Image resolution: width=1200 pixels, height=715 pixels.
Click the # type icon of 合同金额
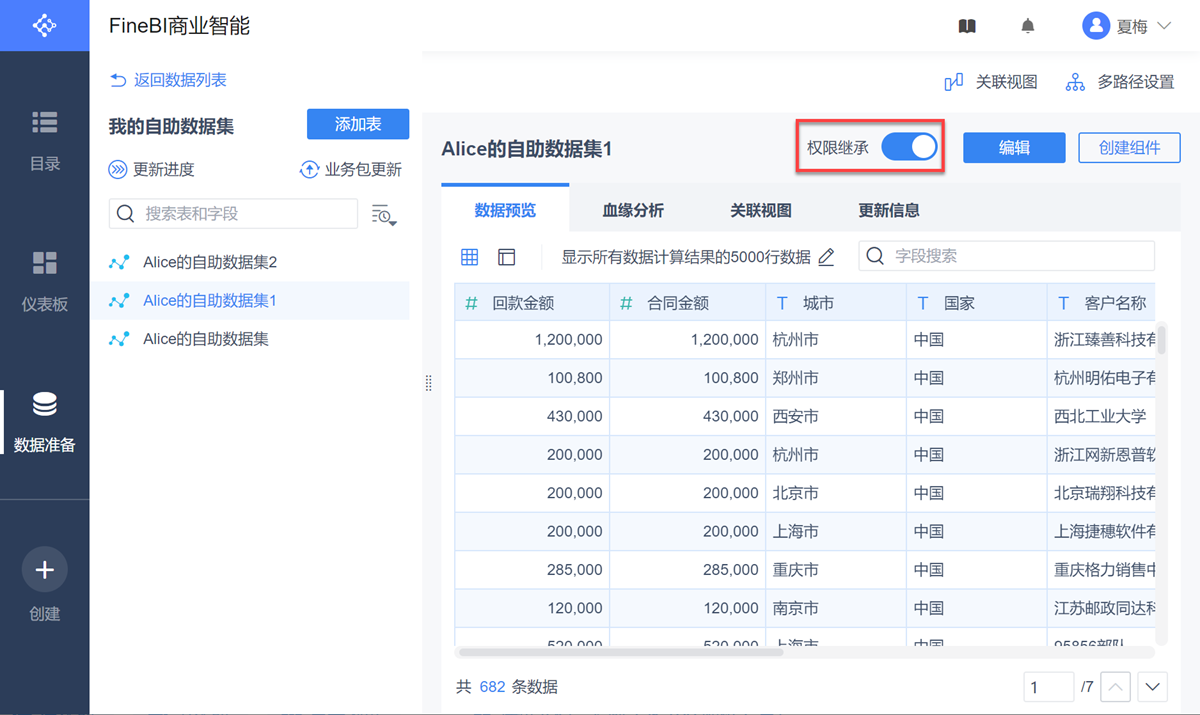click(x=626, y=303)
